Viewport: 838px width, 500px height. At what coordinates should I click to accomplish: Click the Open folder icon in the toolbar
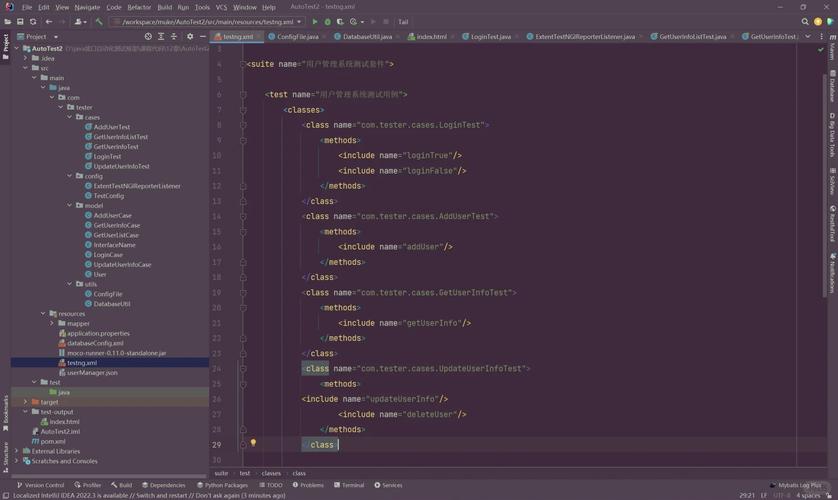(x=7, y=22)
